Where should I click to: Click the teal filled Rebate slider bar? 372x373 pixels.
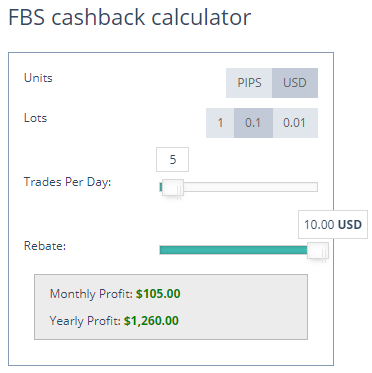tap(233, 250)
